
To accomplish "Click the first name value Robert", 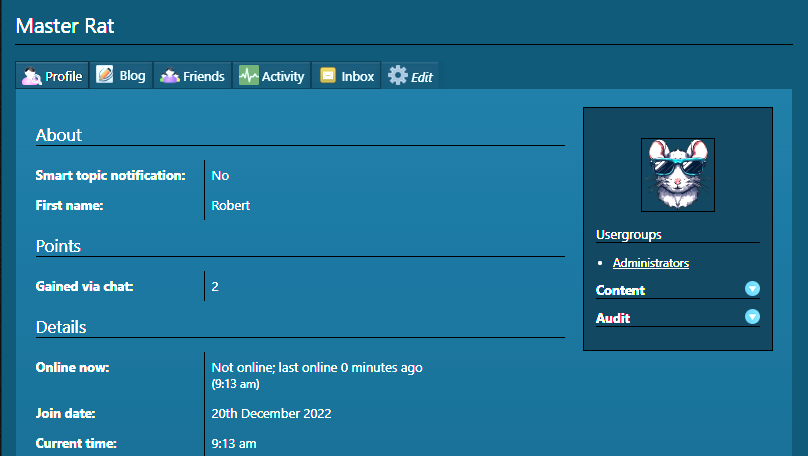I will pos(231,206).
